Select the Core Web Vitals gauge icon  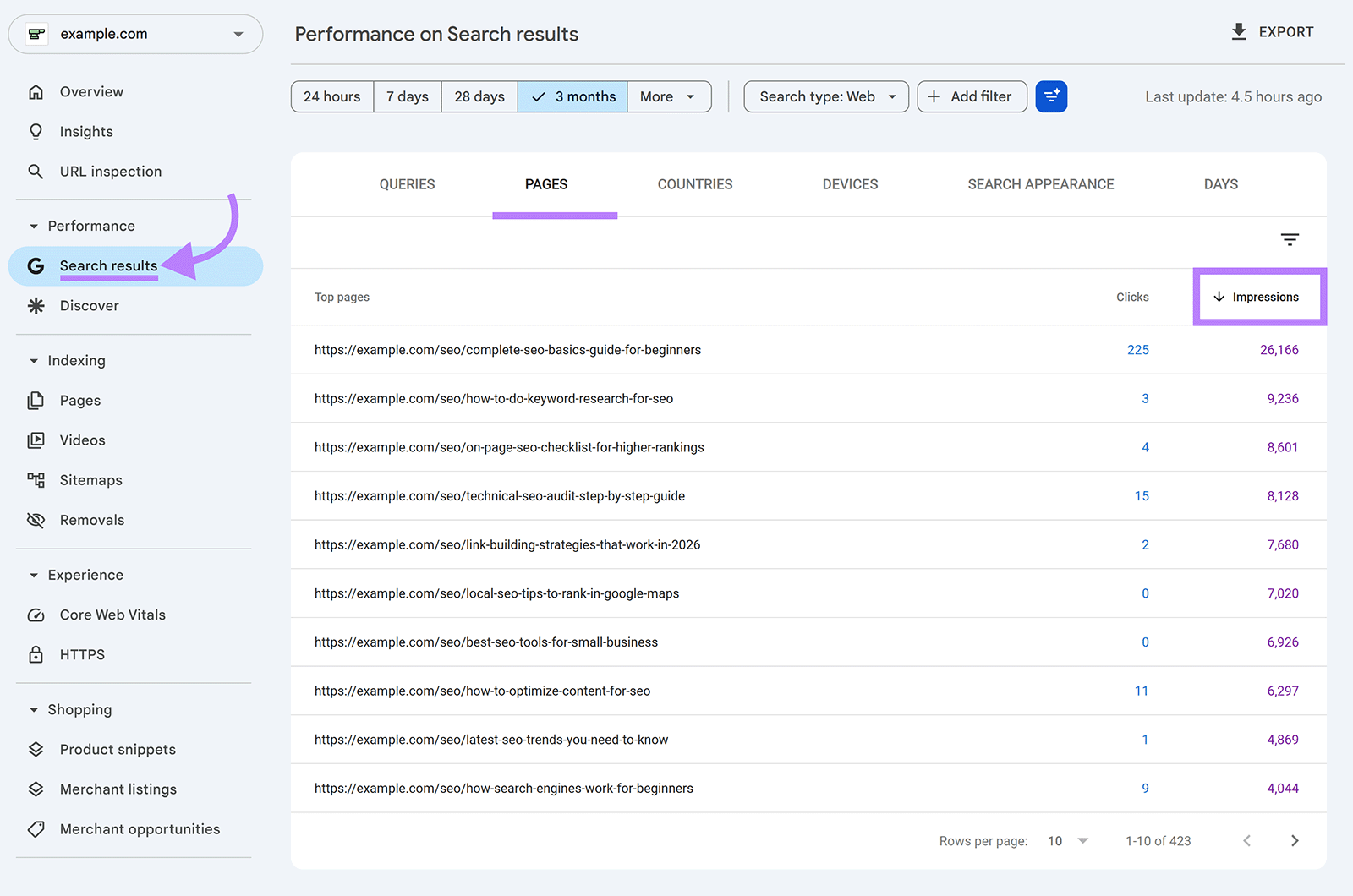pyautogui.click(x=36, y=615)
